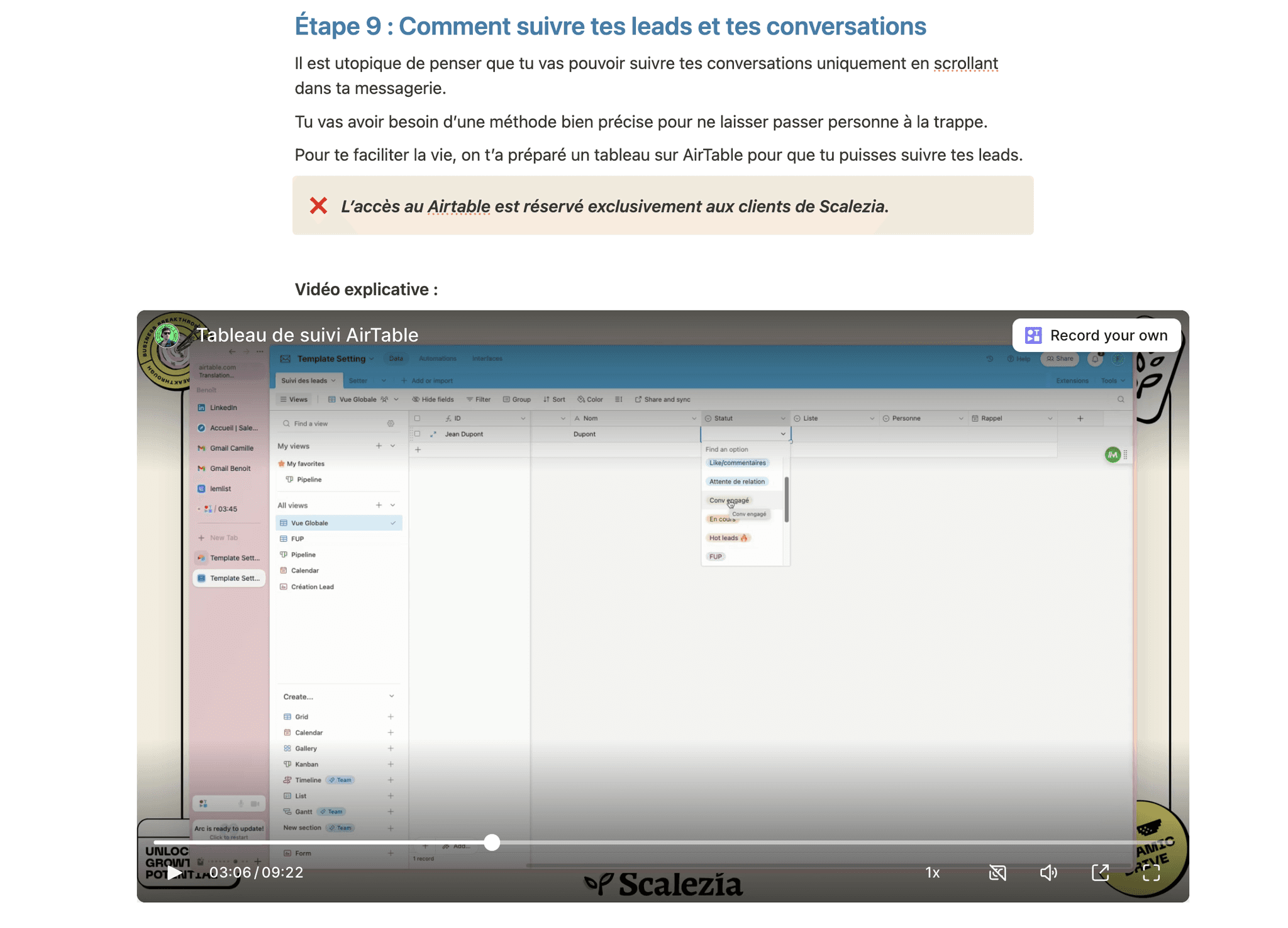Click the video progress bar handle
The height and width of the screenshot is (928, 1288).
492,842
